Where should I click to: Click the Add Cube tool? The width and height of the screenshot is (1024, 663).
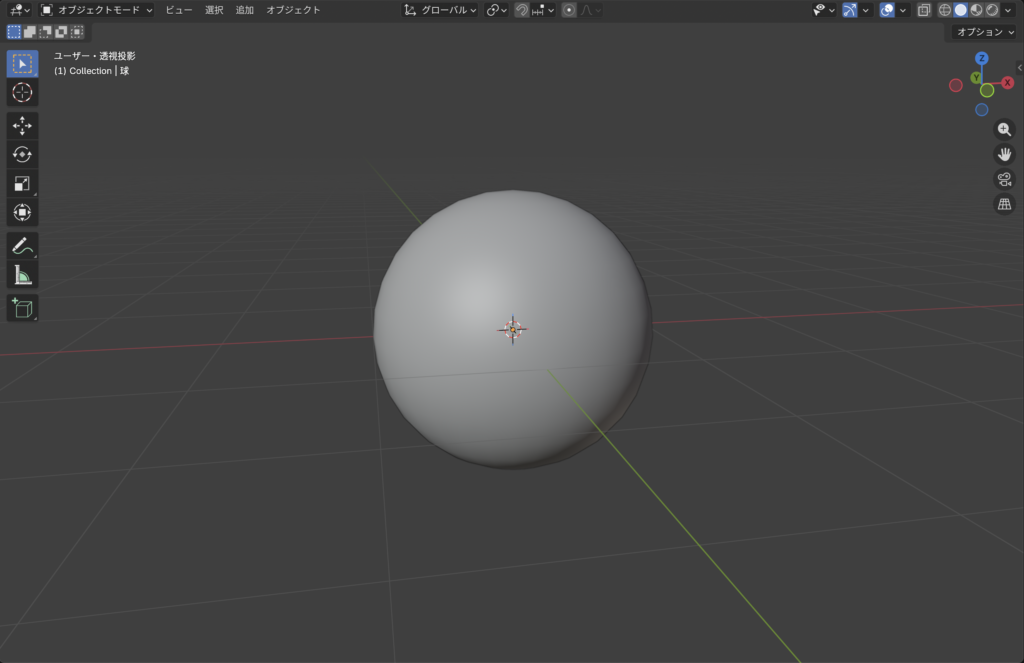(22, 308)
